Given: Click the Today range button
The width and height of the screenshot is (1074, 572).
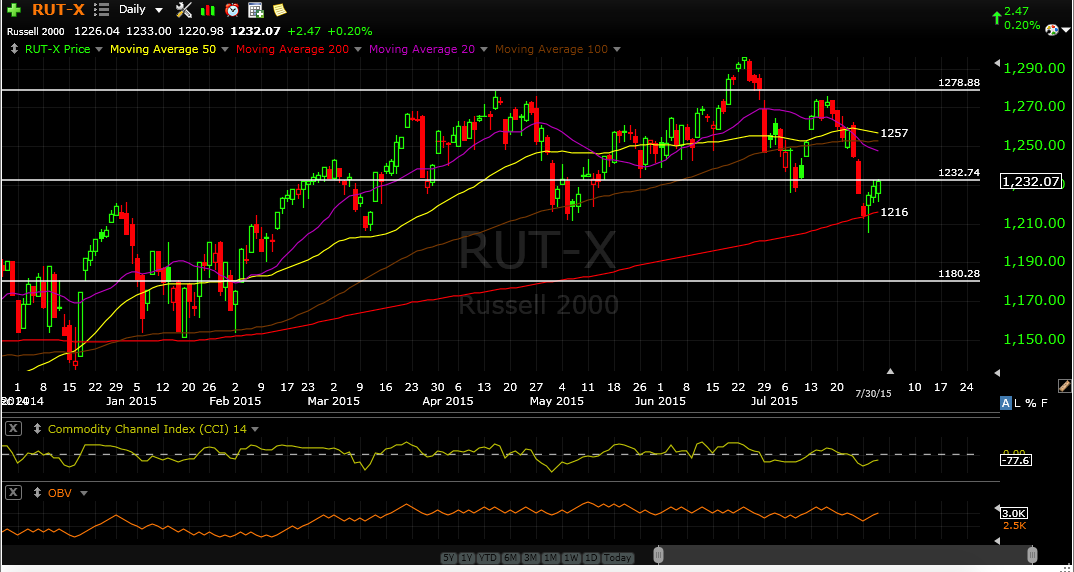Looking at the screenshot, I should coord(618,558).
